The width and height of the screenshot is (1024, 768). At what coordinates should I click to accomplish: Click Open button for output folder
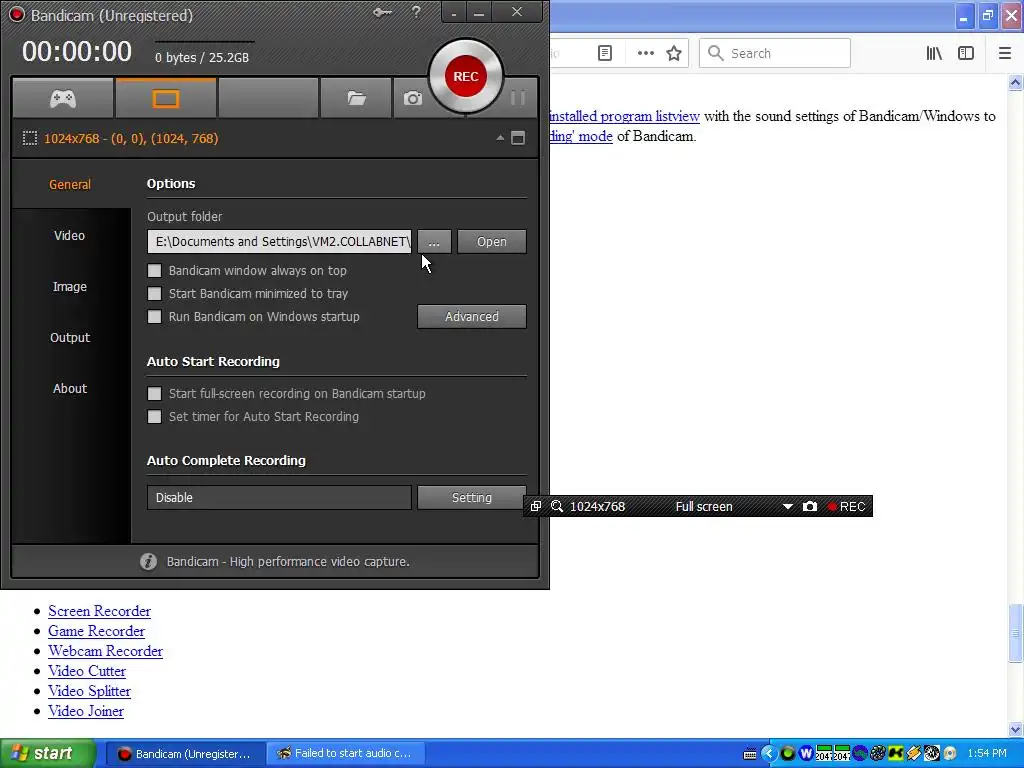[x=492, y=242]
